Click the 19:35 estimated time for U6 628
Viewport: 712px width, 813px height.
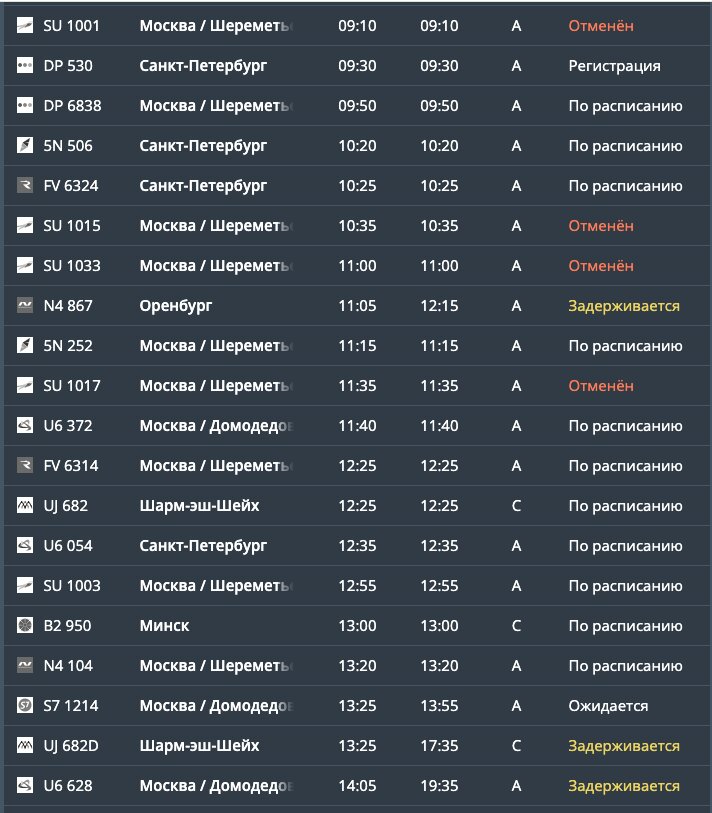point(439,786)
